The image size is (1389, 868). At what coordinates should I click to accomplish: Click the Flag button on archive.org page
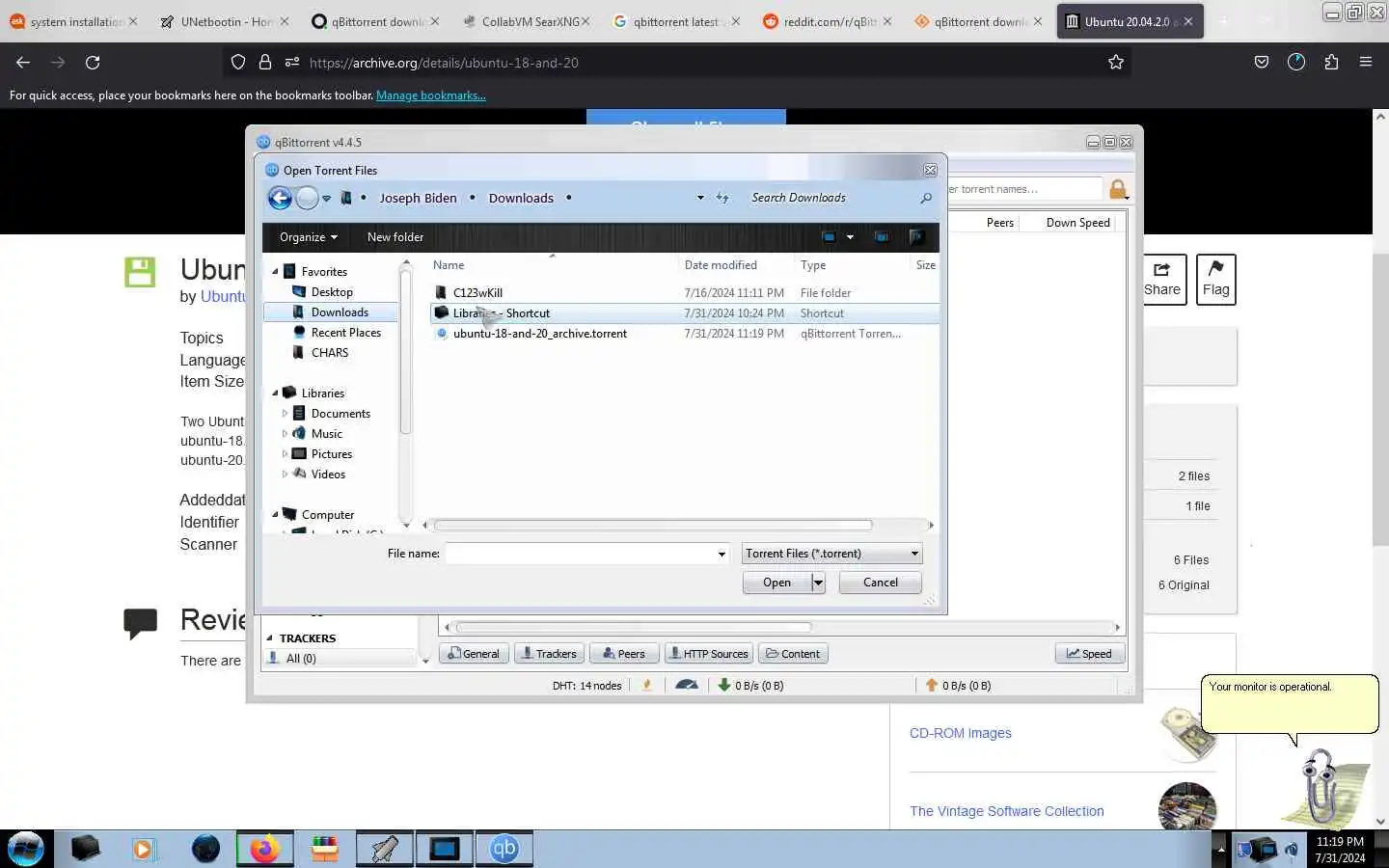pyautogui.click(x=1215, y=280)
